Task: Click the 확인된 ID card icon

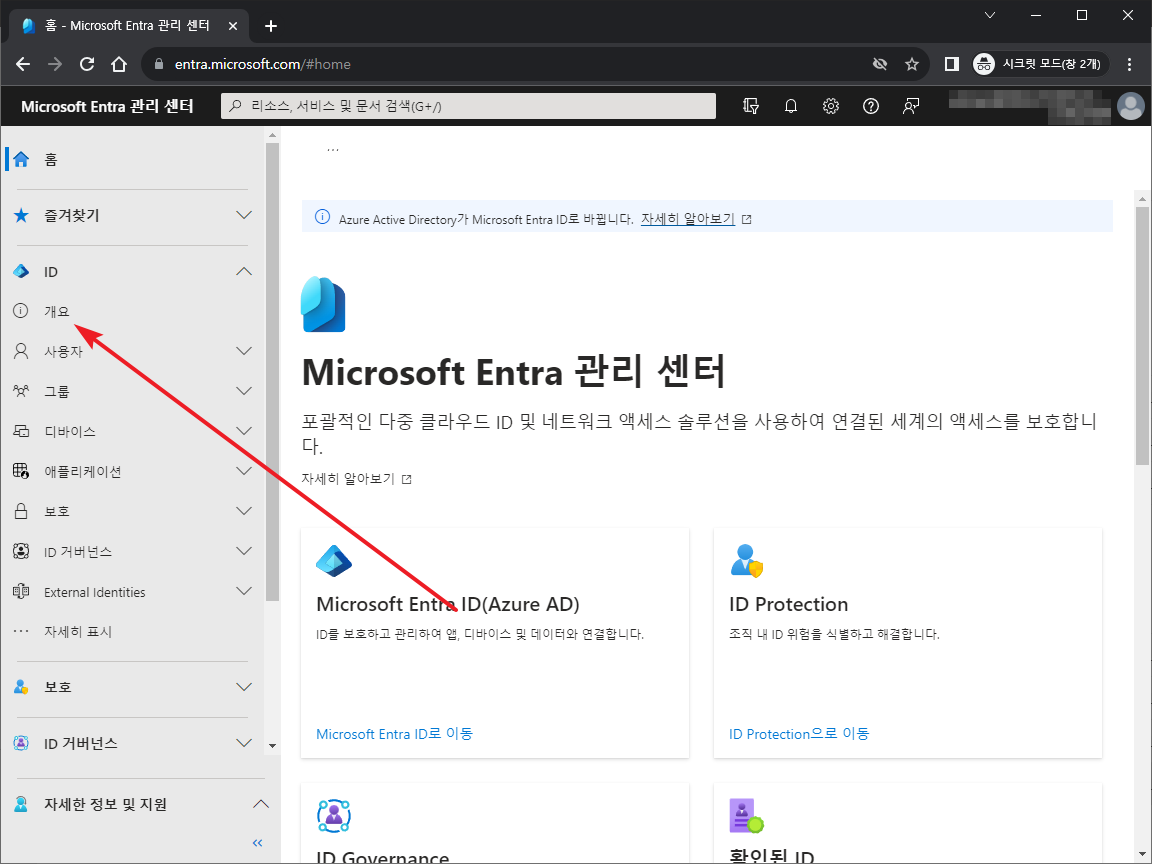Action: (x=746, y=816)
